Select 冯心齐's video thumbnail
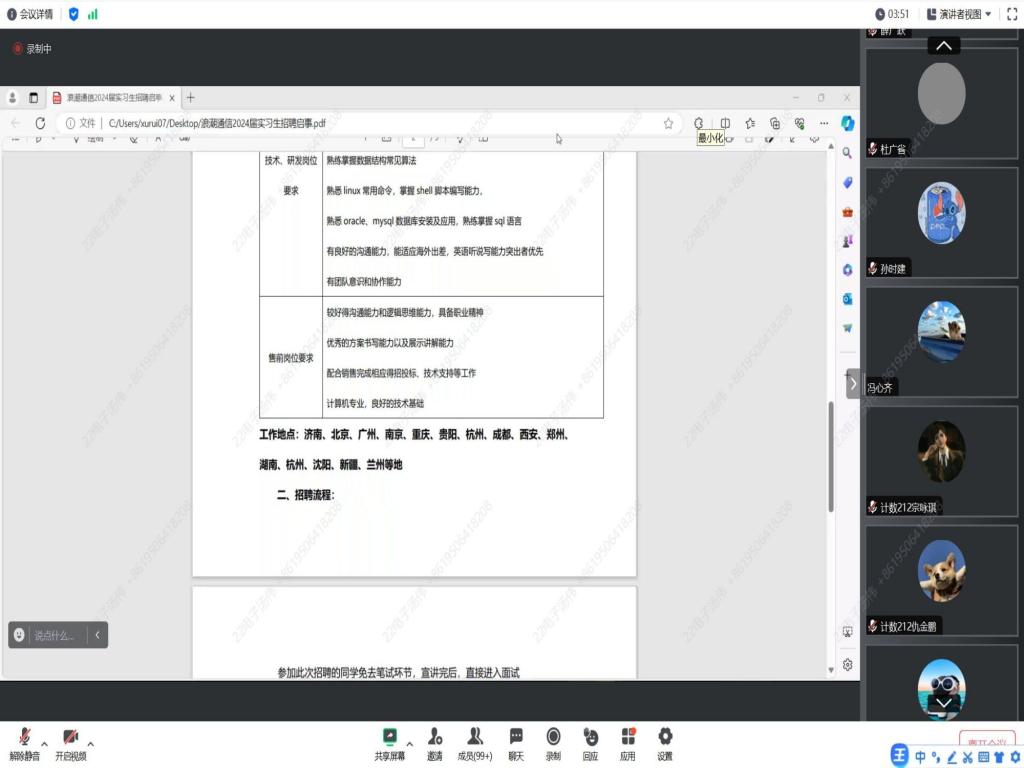The height and width of the screenshot is (768, 1024). point(941,342)
